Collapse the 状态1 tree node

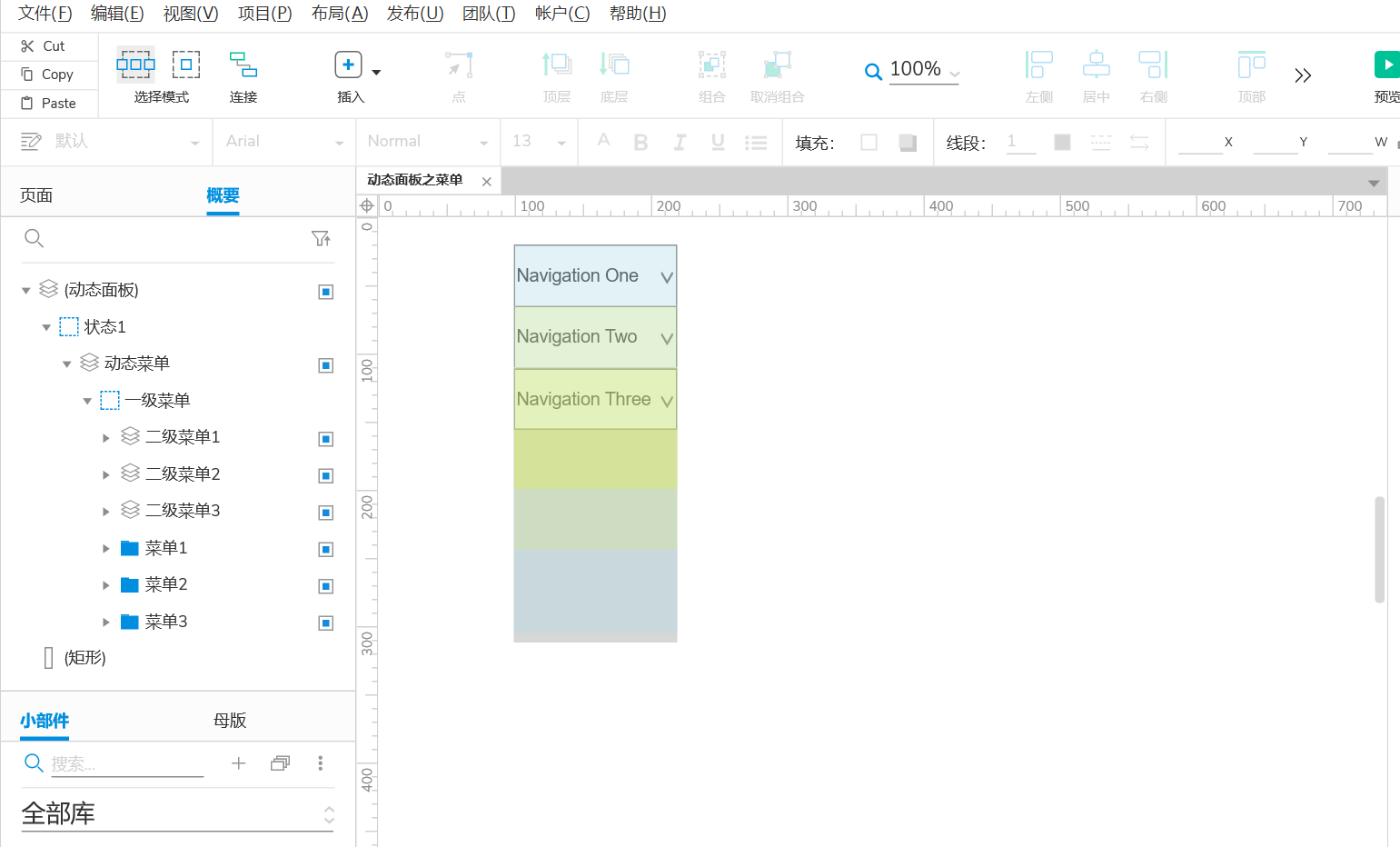click(46, 327)
